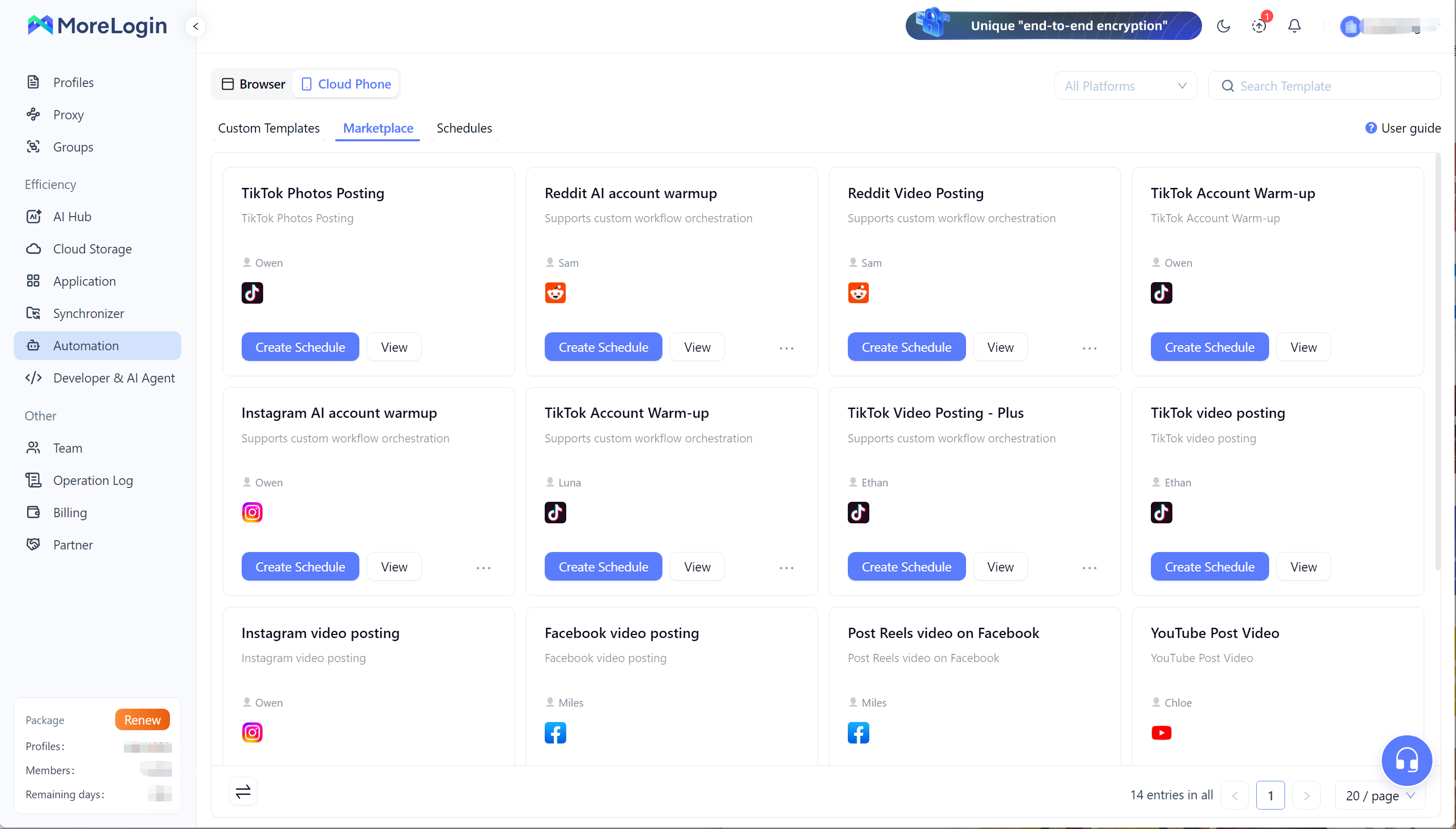Screen dimensions: 1456x829
Task: Open the account avatar menu
Action: 1350,26
